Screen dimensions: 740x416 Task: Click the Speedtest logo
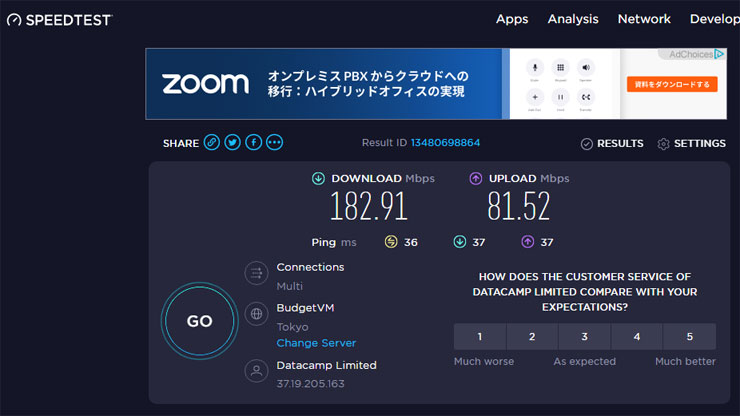[60, 19]
